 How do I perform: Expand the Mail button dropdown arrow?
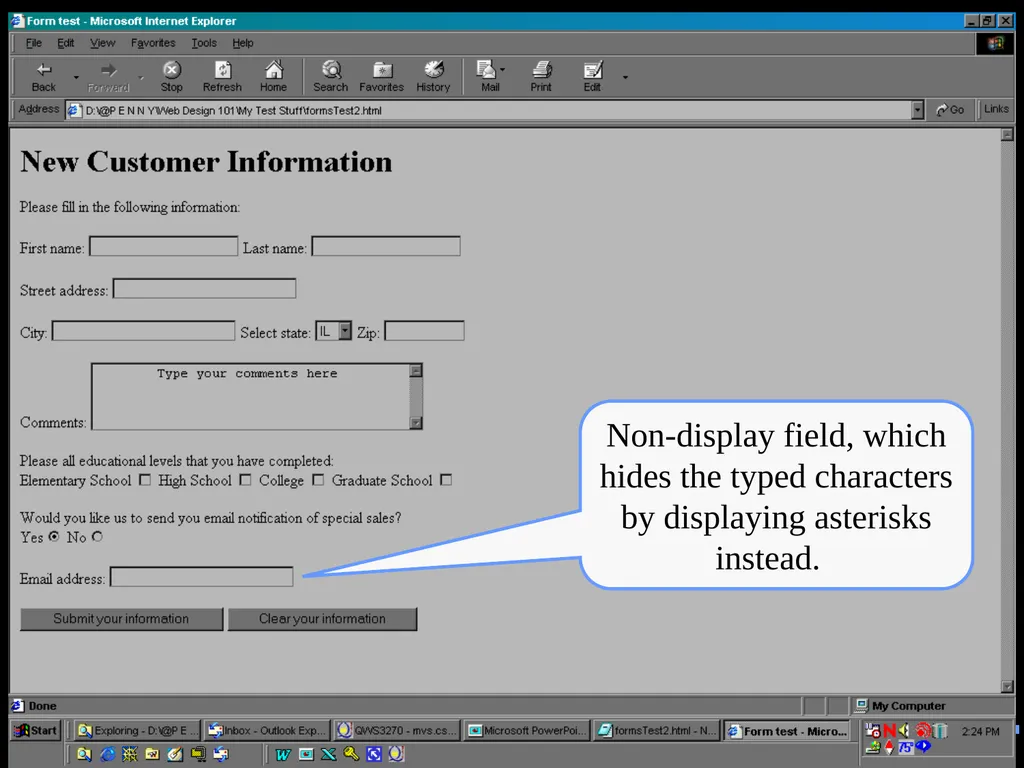tap(502, 69)
